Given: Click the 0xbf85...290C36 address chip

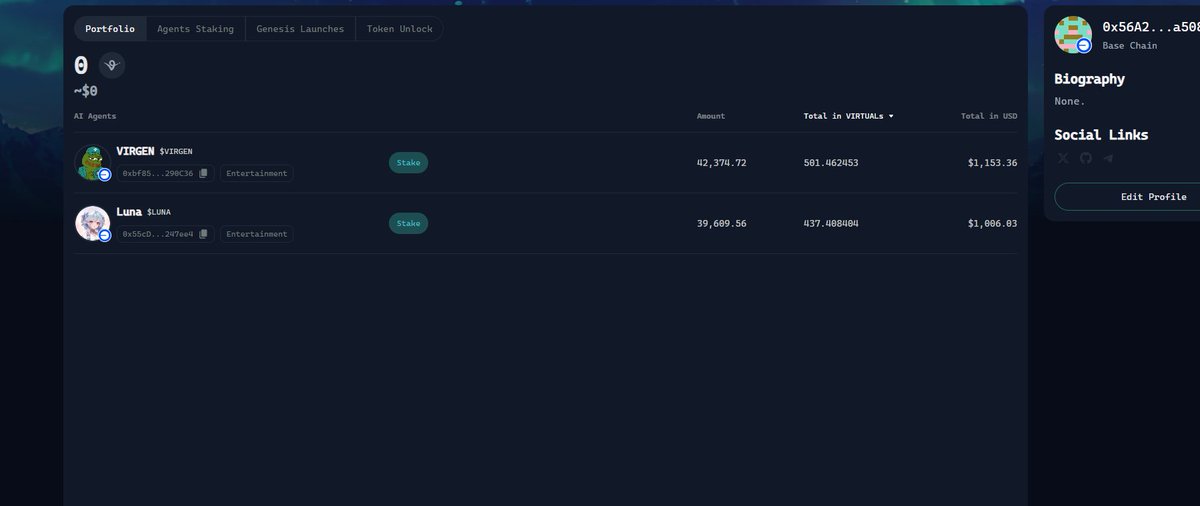Looking at the screenshot, I should pos(165,174).
